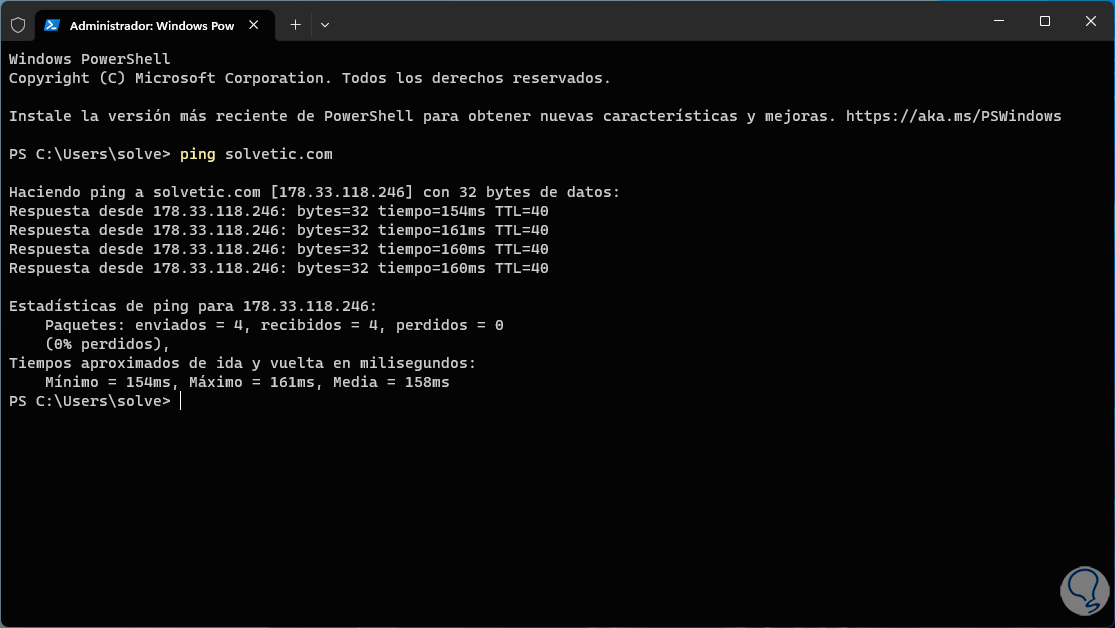
Task: Click the 'Paquetes: enviados = 4' line
Action: click(x=274, y=325)
